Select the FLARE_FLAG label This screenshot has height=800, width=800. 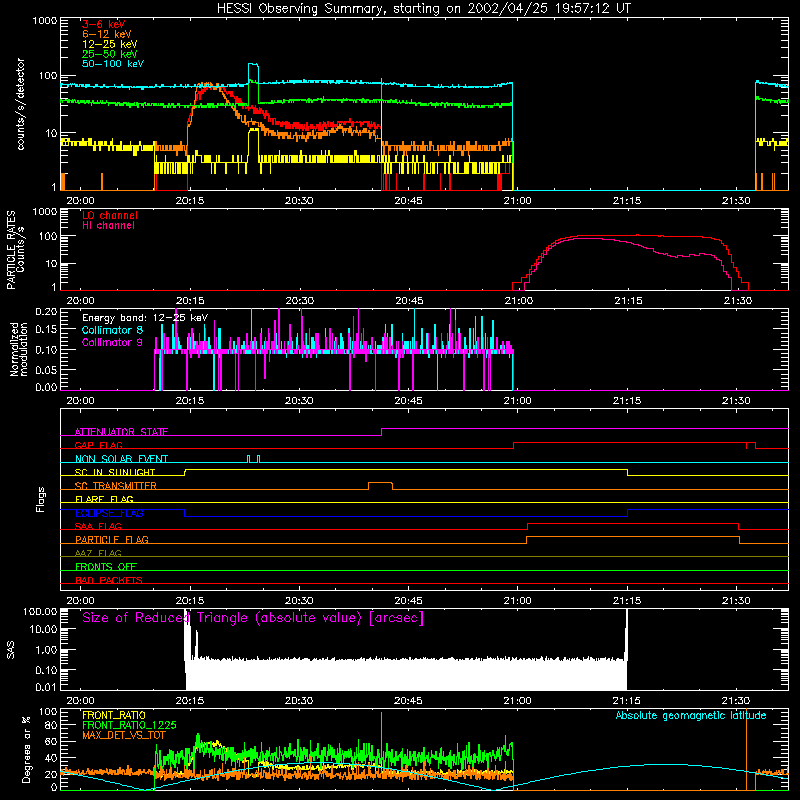click(104, 499)
